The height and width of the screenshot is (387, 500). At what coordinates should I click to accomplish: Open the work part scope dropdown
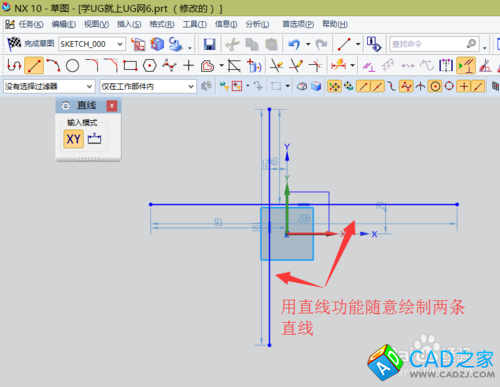[148, 87]
